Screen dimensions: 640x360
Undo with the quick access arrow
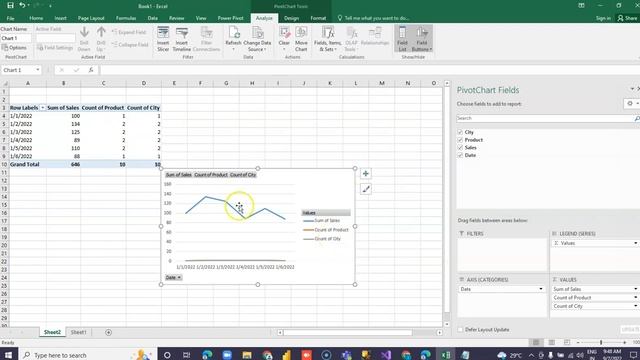(22, 5)
